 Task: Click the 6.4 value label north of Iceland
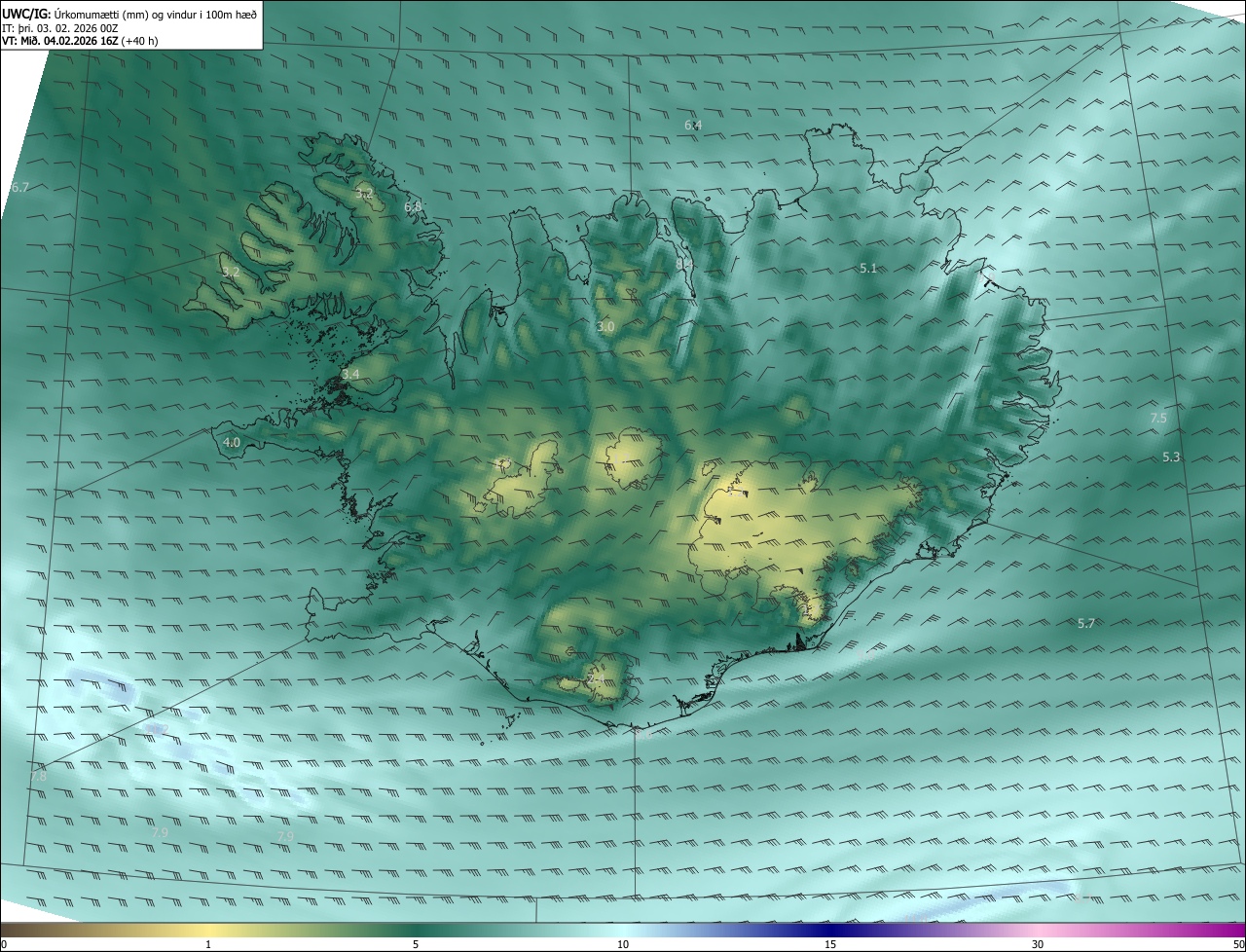[693, 126]
